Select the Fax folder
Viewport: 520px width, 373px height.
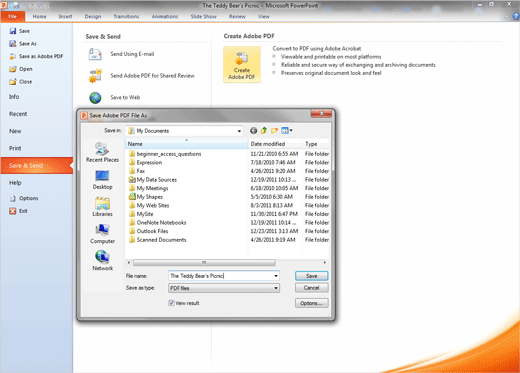pyautogui.click(x=137, y=171)
